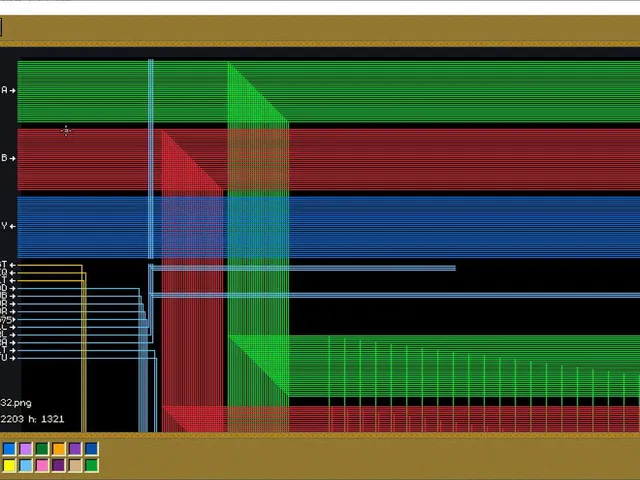Select the orange color swatch

58,449
